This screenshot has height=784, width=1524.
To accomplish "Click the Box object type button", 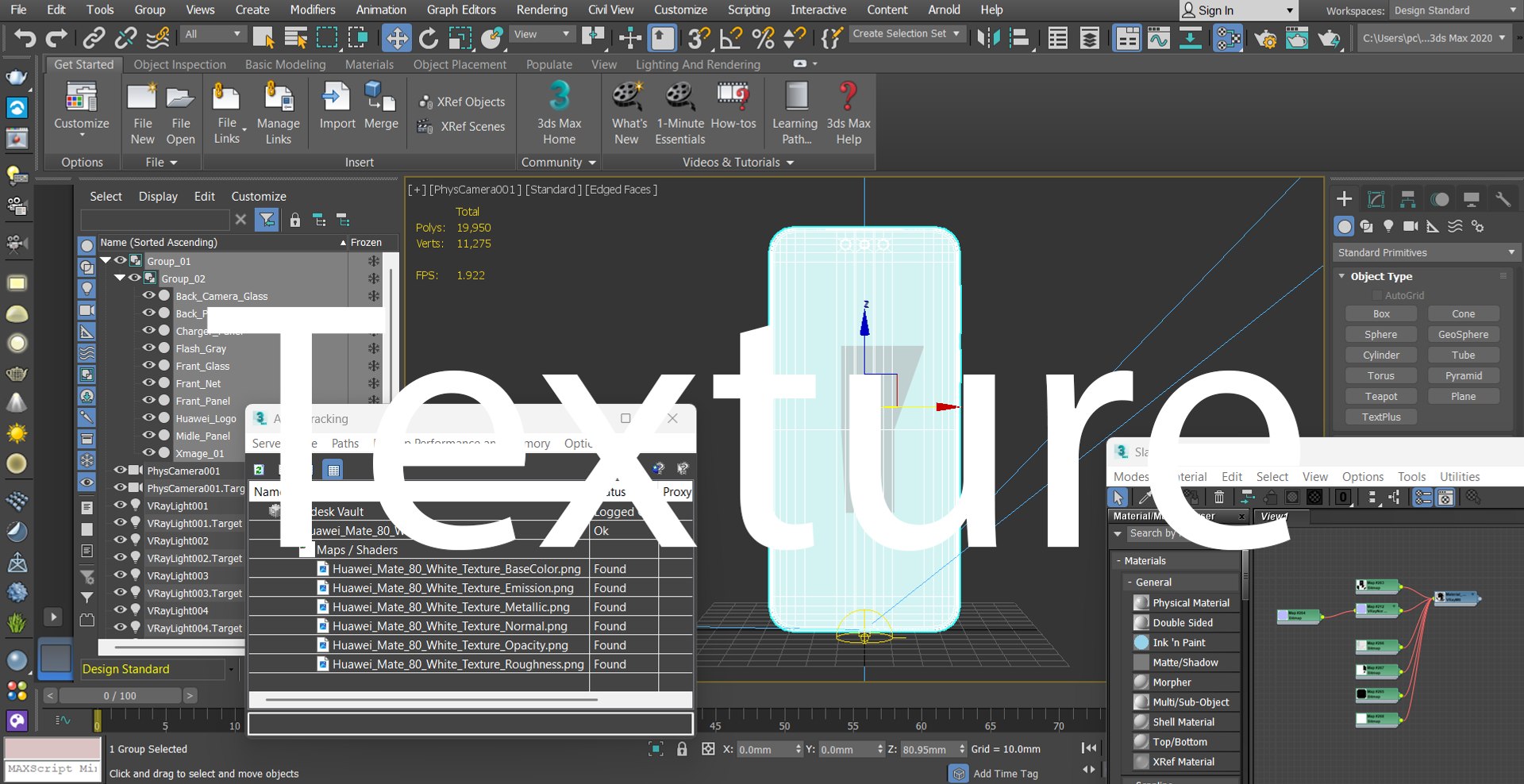I will point(1380,313).
